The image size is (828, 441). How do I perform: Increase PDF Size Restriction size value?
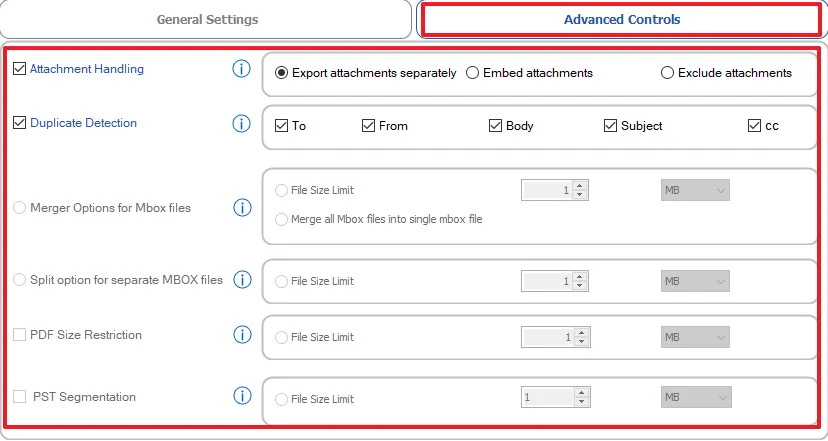(x=582, y=333)
